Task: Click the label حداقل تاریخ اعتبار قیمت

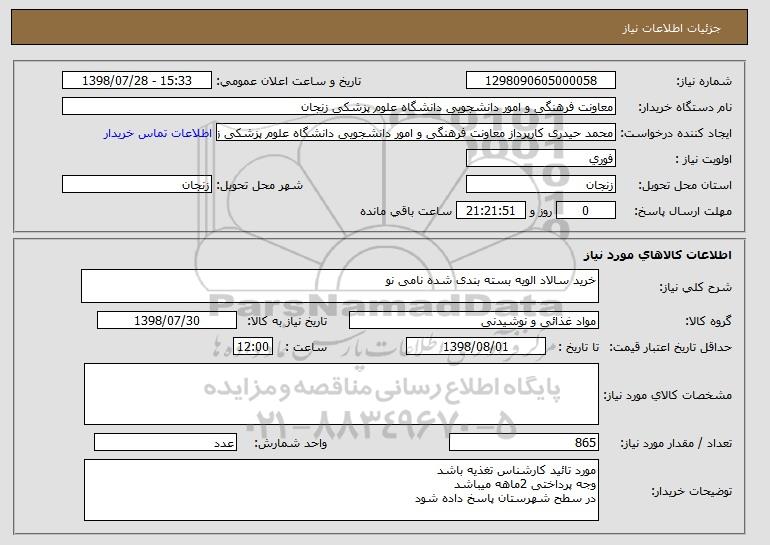Action: [671, 347]
